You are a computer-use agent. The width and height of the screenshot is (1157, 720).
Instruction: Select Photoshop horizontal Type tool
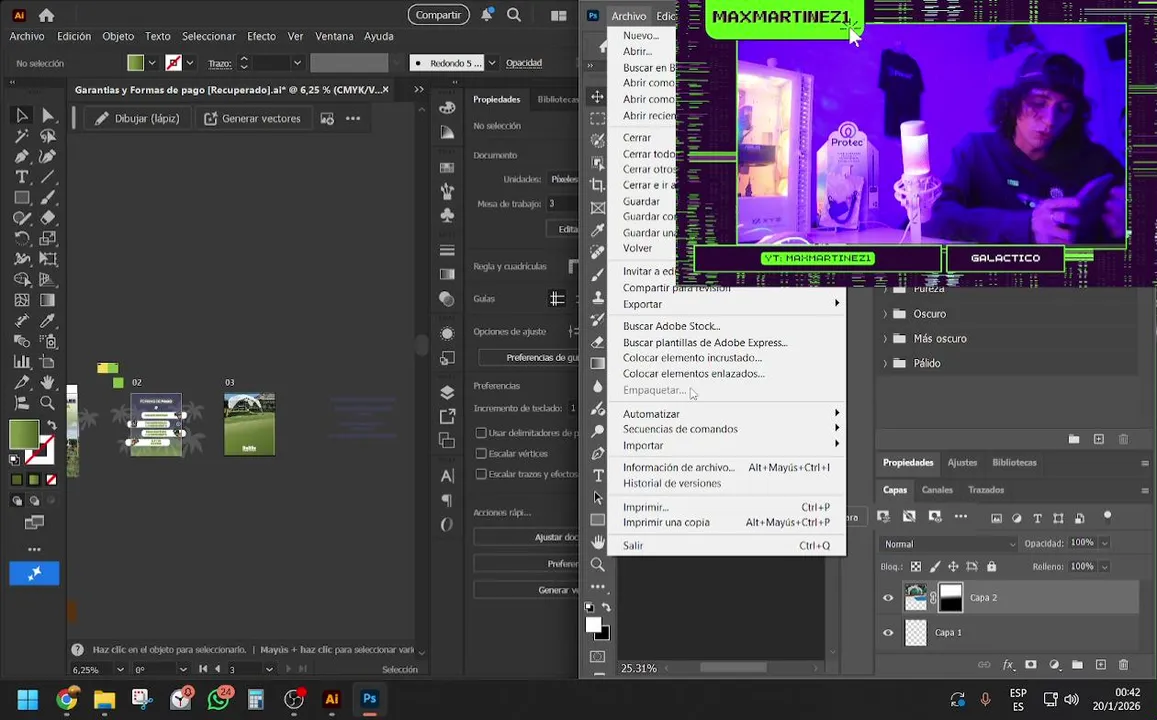[598, 475]
